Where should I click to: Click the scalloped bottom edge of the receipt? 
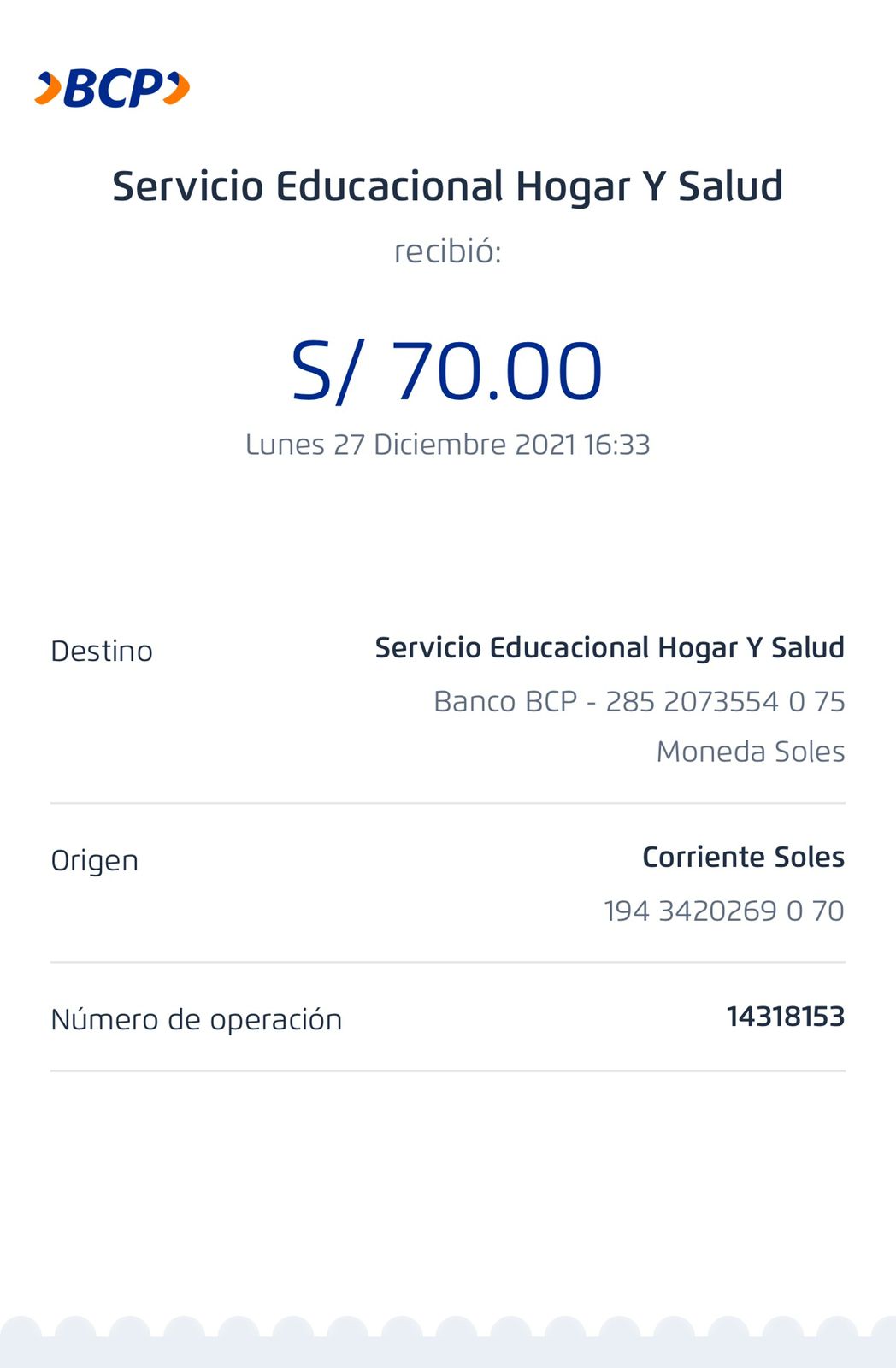(x=447, y=1334)
